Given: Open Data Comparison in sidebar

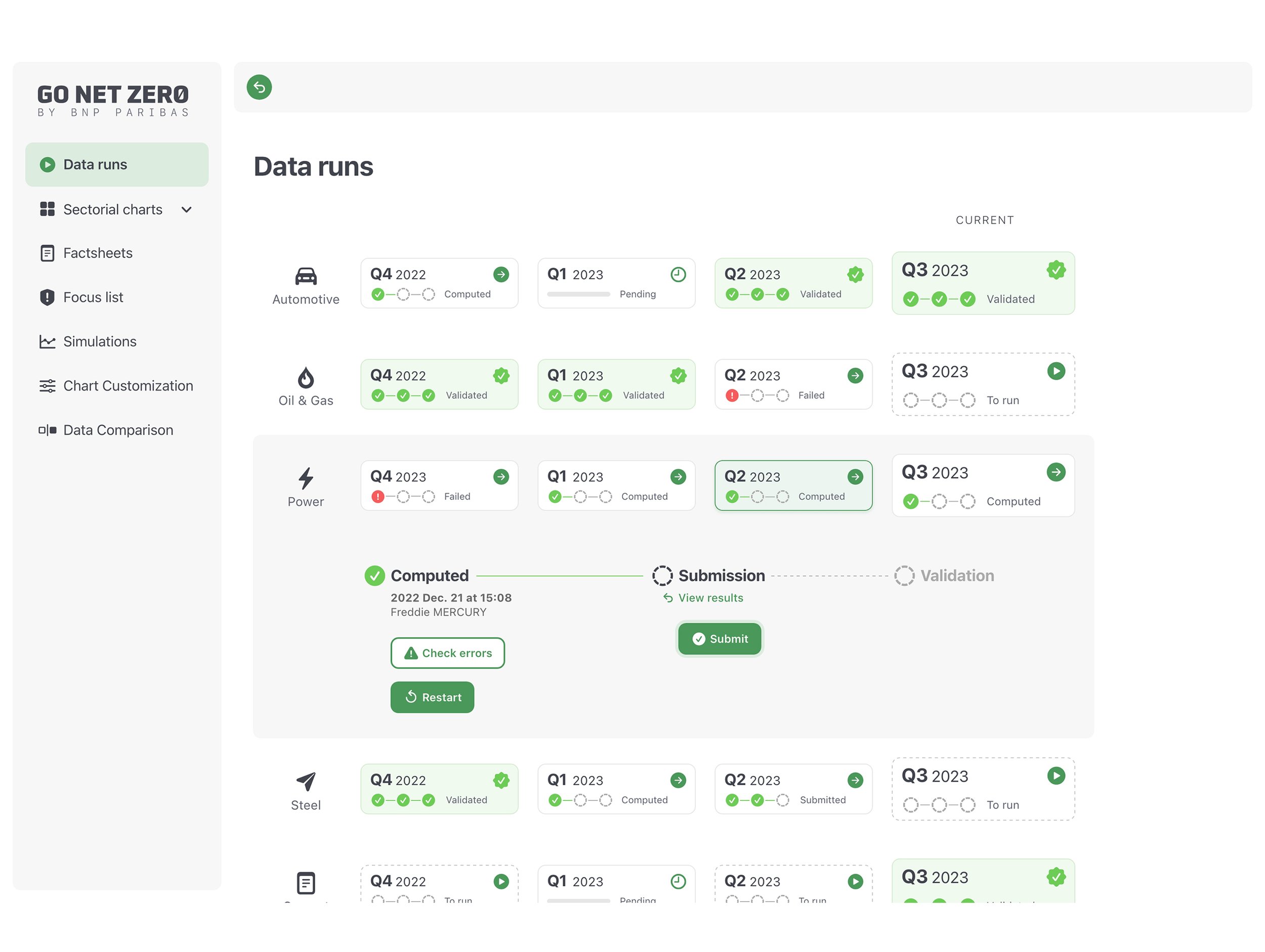Looking at the screenshot, I should [x=118, y=430].
